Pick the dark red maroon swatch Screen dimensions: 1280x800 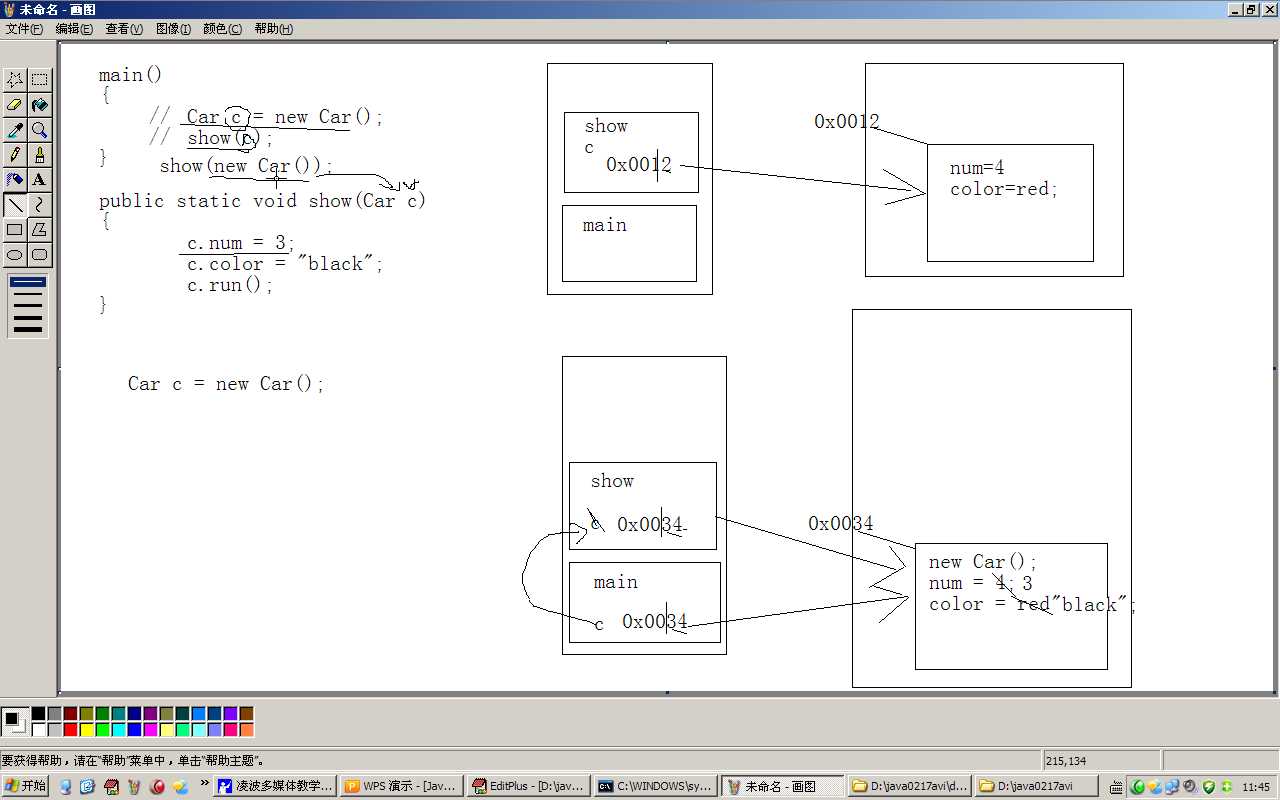(x=70, y=714)
